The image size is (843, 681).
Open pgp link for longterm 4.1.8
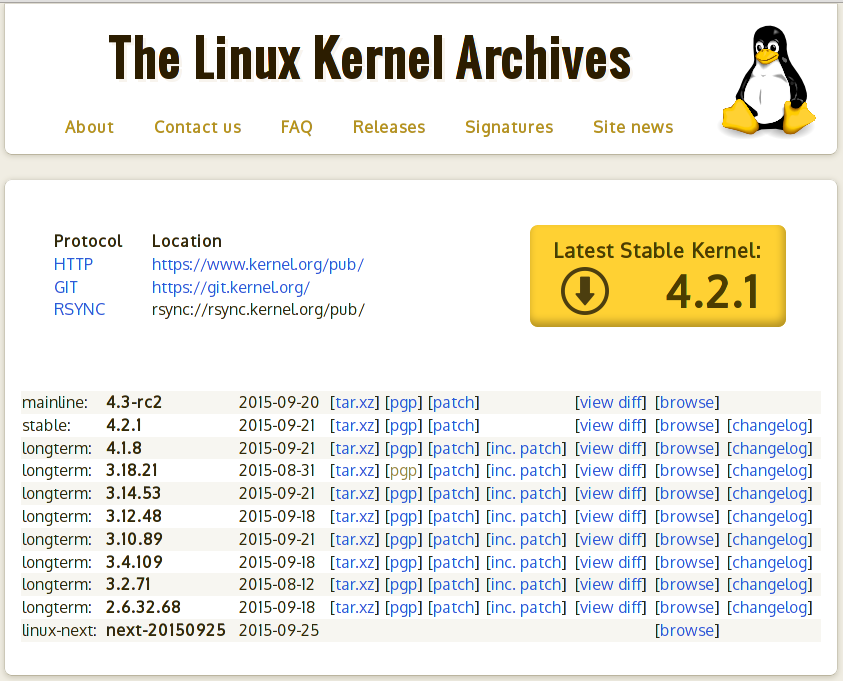pos(403,448)
